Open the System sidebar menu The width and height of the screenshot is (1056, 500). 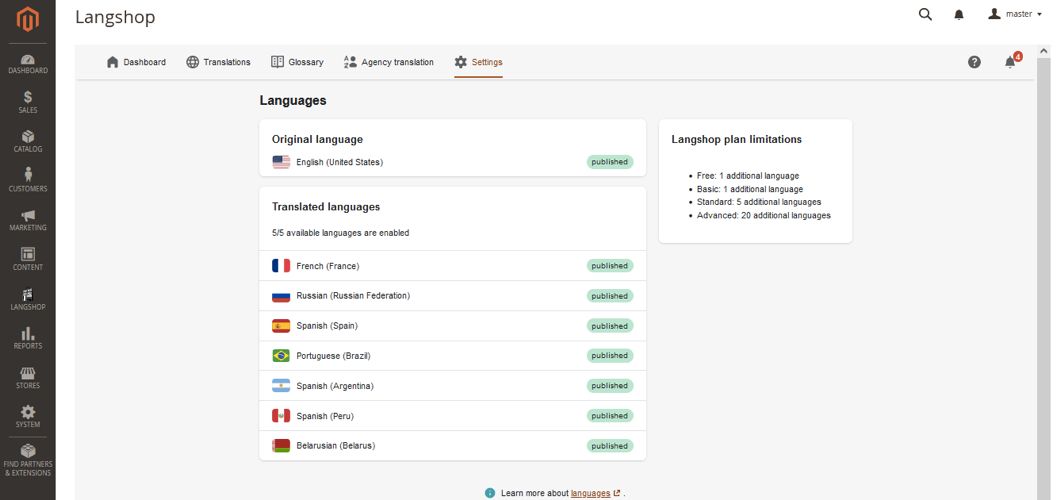[28, 417]
